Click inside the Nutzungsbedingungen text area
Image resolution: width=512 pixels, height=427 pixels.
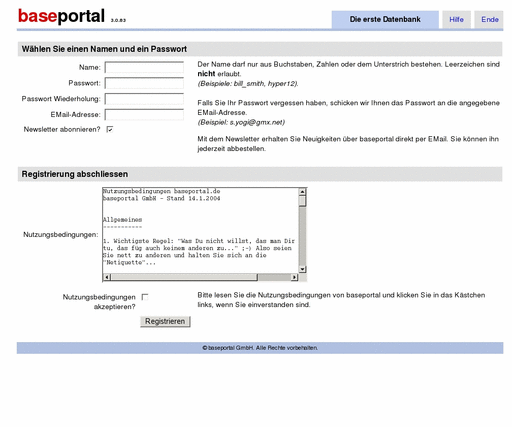201,230
